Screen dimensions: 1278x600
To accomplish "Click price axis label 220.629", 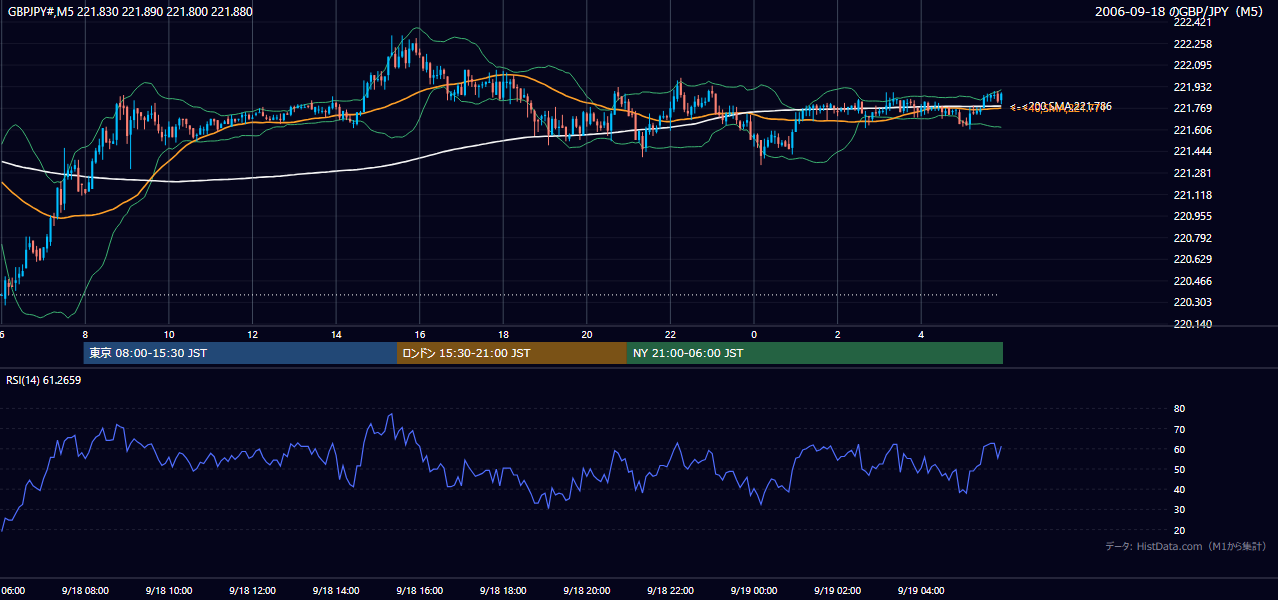I will [x=1193, y=259].
